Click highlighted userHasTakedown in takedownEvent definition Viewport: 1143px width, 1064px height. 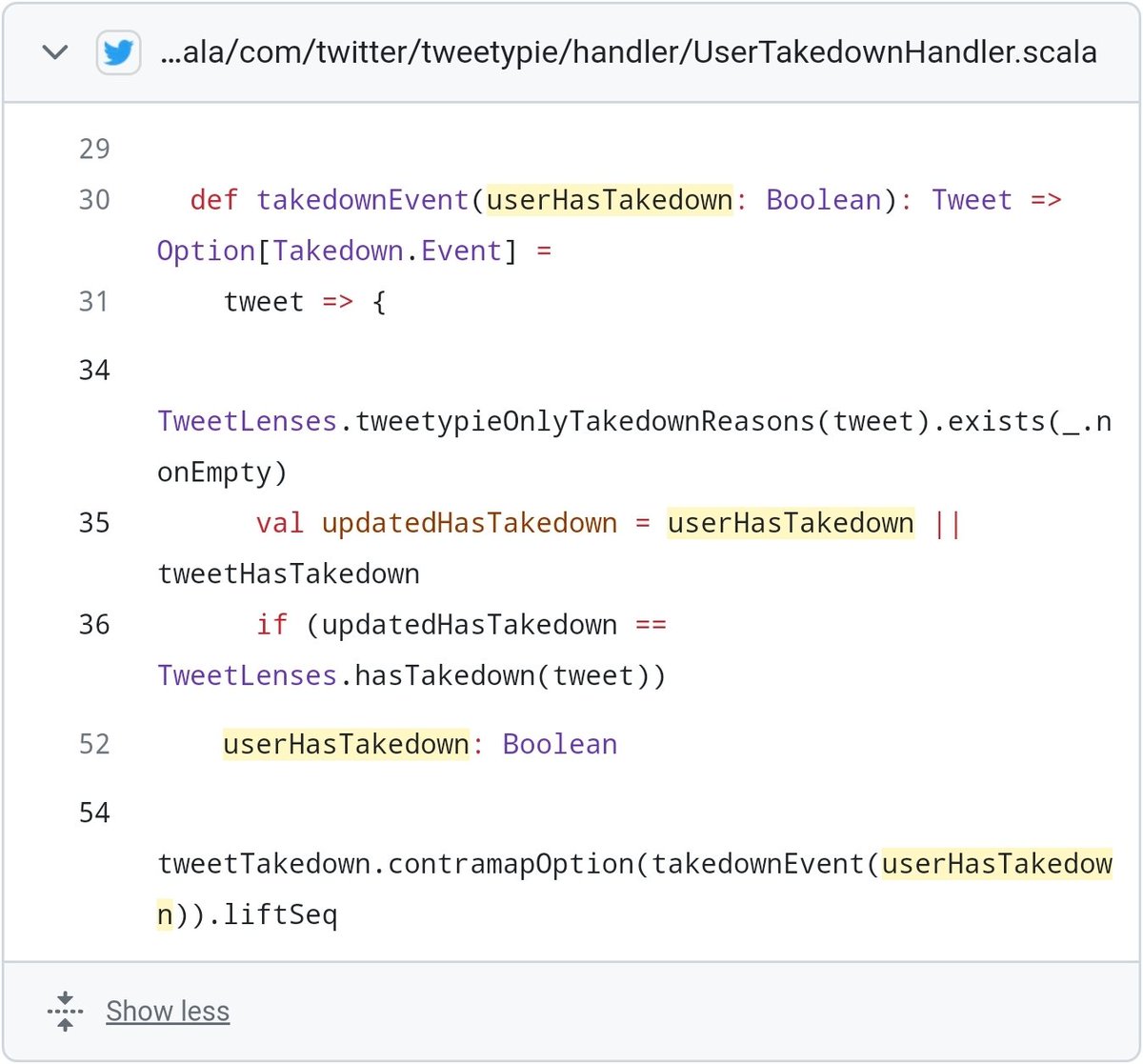pyautogui.click(x=610, y=200)
